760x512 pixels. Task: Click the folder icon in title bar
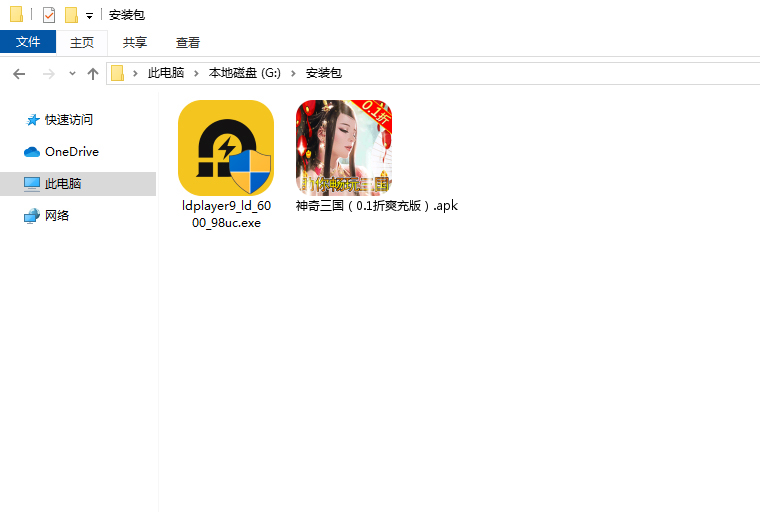coord(16,14)
